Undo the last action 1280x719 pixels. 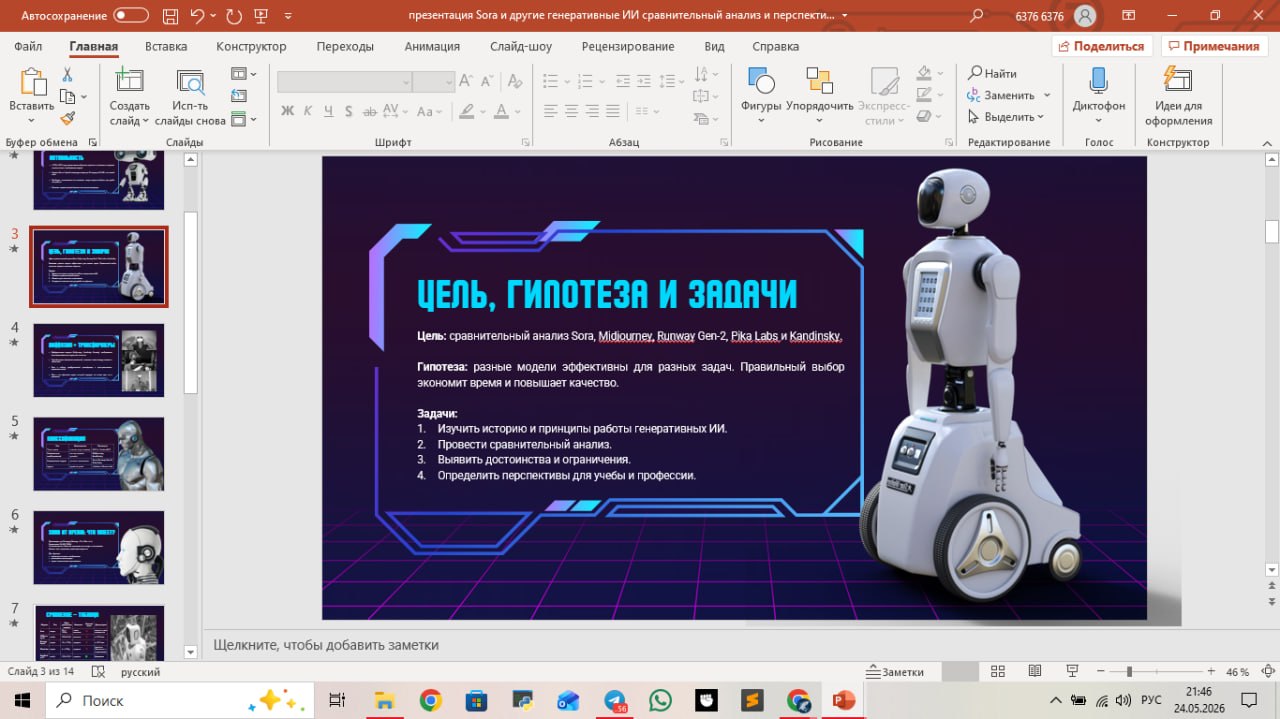(x=197, y=16)
